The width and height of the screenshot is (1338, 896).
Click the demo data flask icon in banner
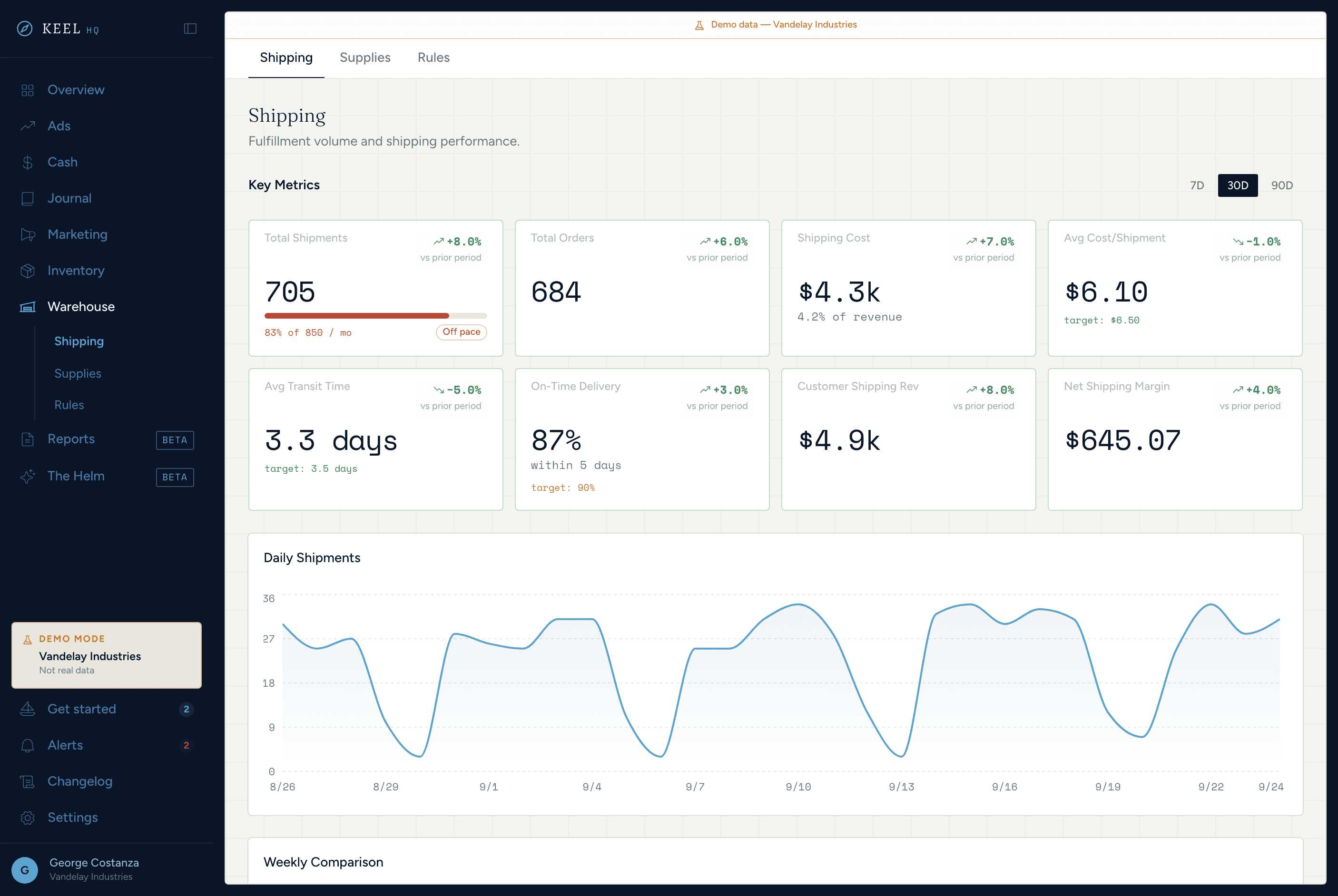point(699,25)
